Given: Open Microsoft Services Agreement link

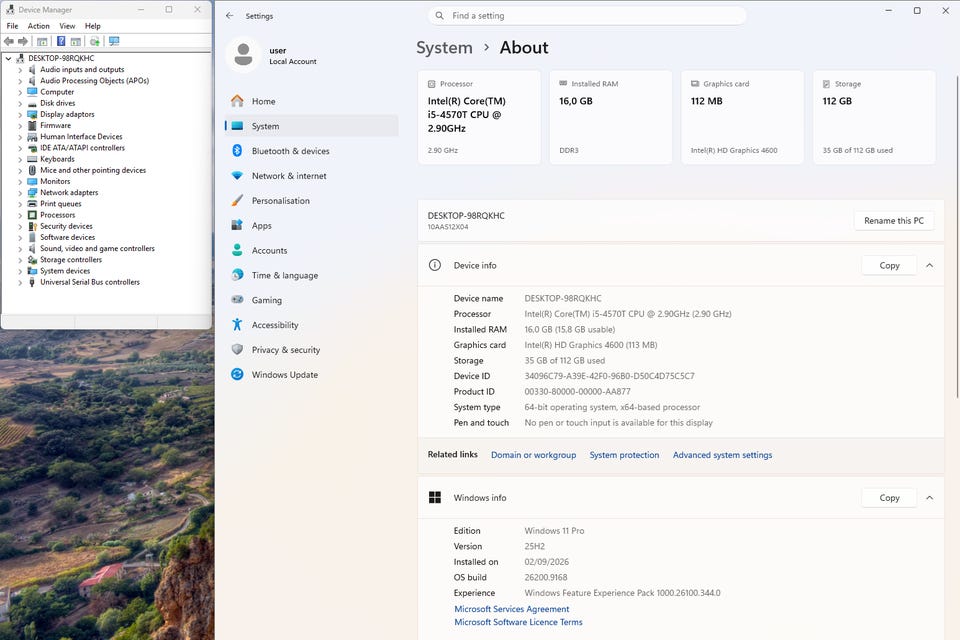Looking at the screenshot, I should (512, 609).
